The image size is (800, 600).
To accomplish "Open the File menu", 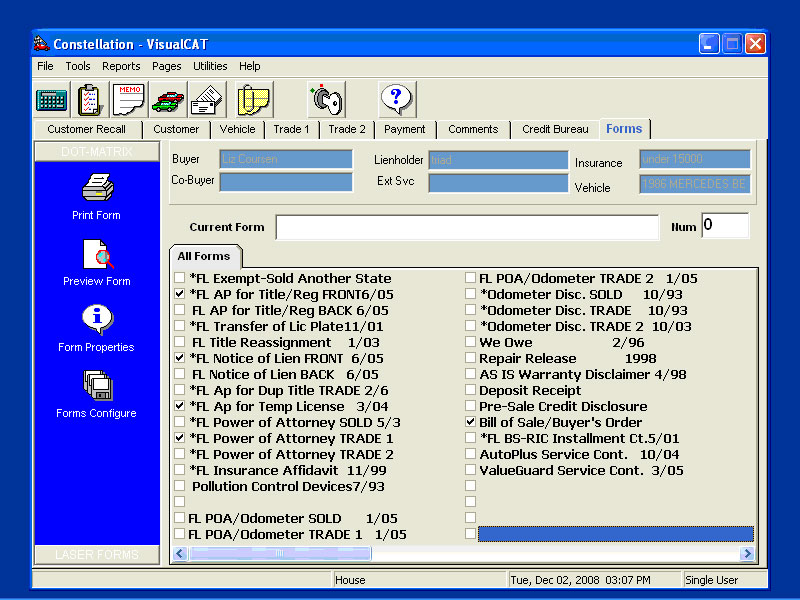I will (45, 66).
